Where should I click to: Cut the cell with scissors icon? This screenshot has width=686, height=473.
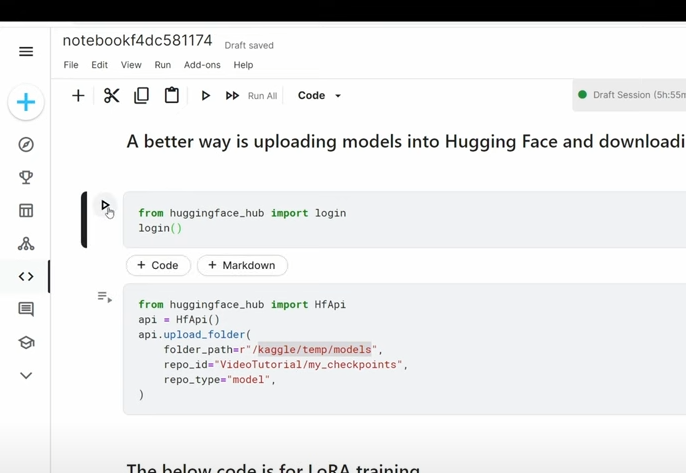pos(112,95)
